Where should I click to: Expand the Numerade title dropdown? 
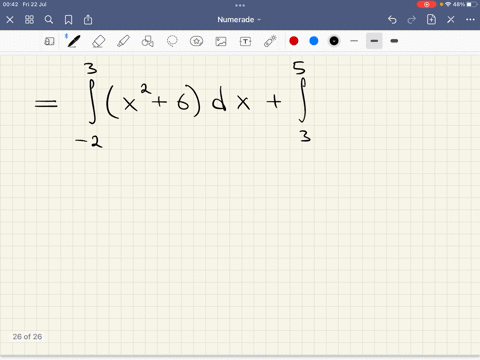(239, 20)
